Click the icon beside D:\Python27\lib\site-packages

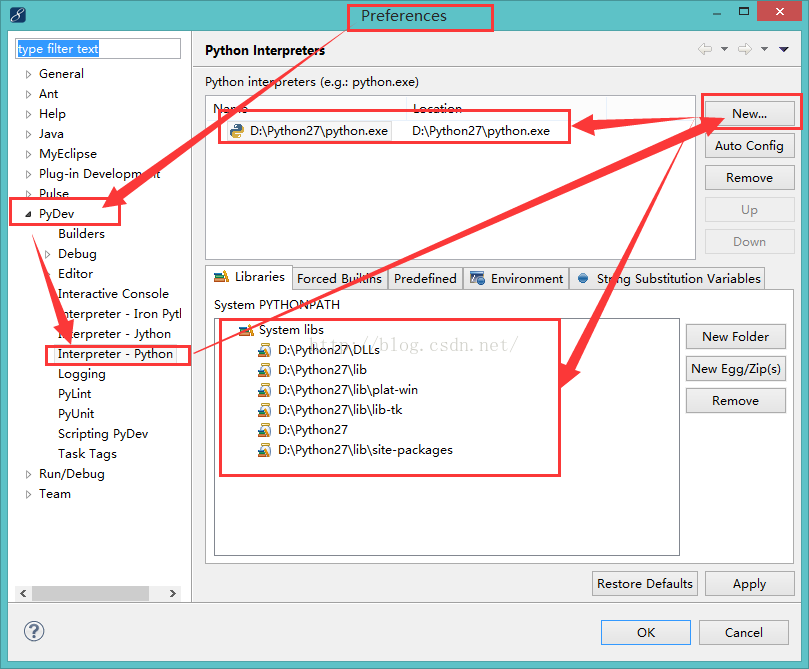264,450
